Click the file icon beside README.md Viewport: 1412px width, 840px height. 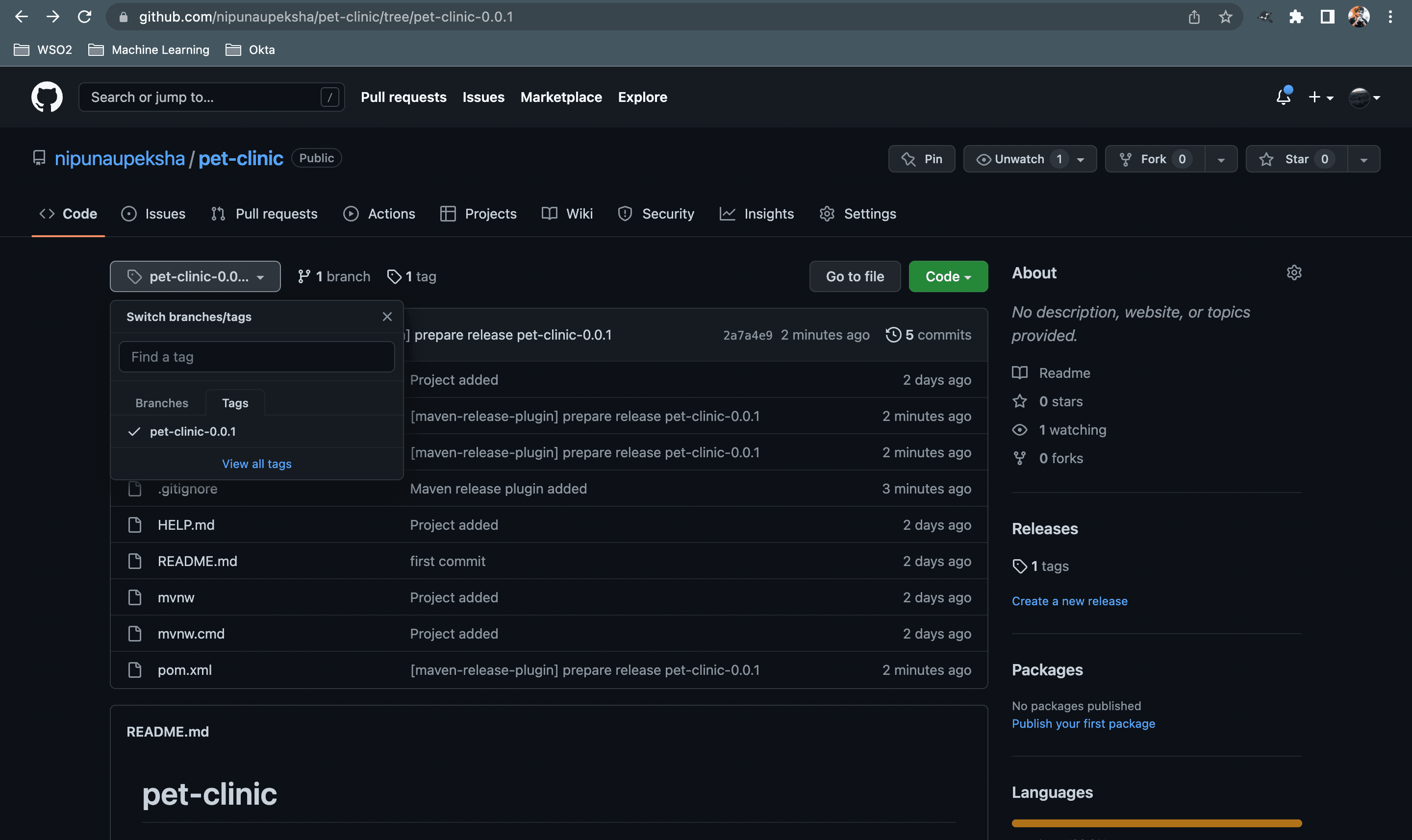[135, 561]
